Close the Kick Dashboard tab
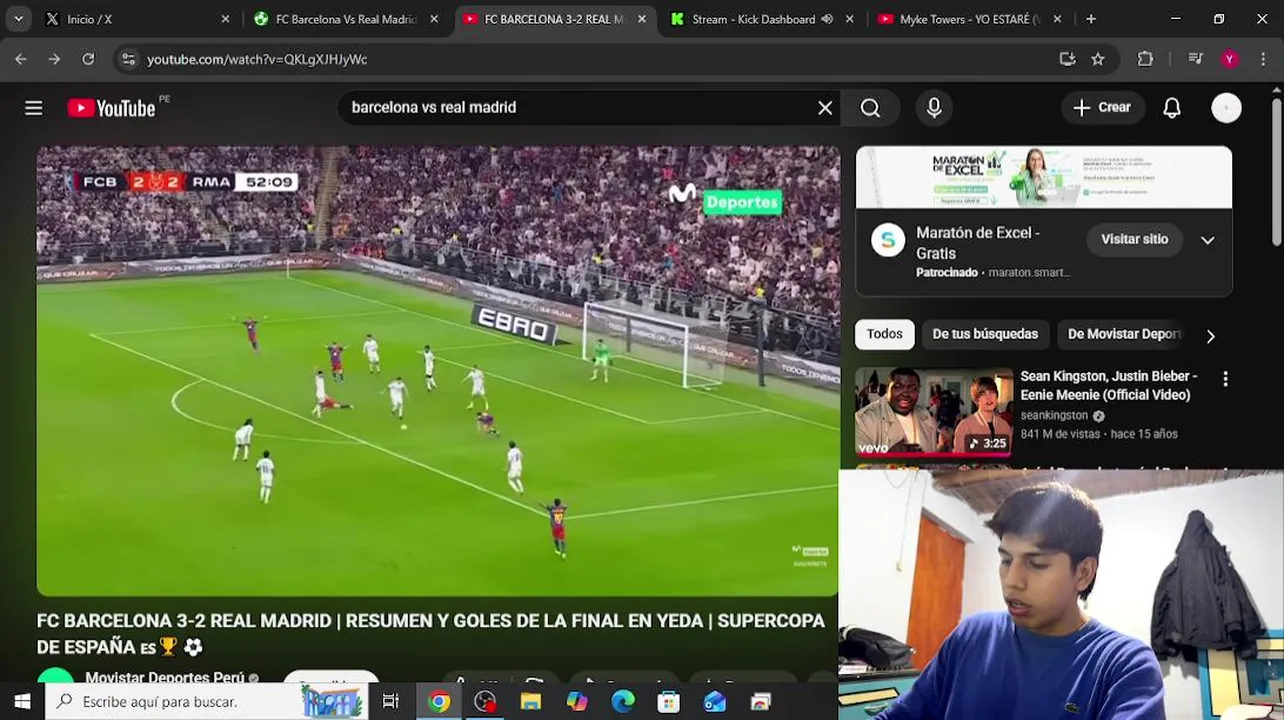This screenshot has width=1284, height=720. click(x=849, y=19)
